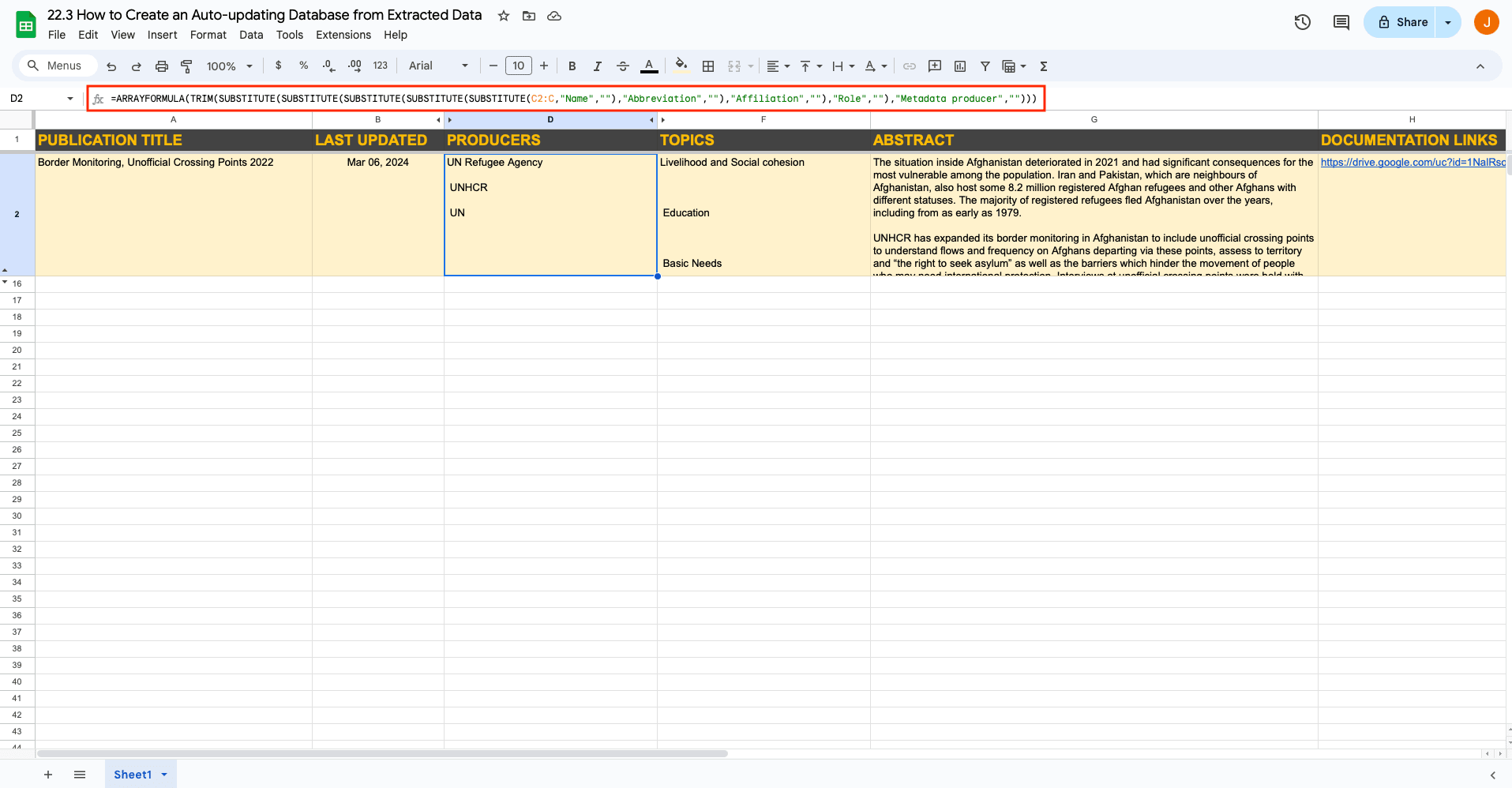Open the Share options arrow
The image size is (1512, 788).
(x=1448, y=22)
